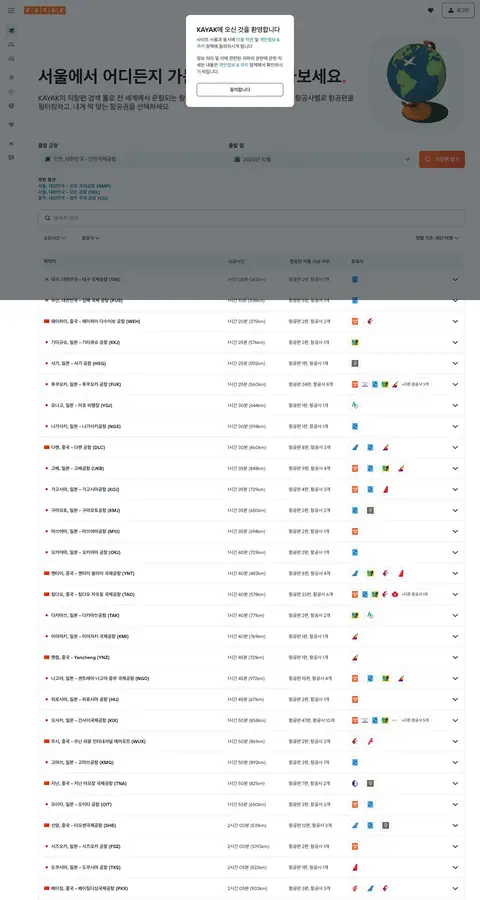Click the more airlines label in Fukuoka row
The width and height of the screenshot is (480, 900).
(415, 385)
